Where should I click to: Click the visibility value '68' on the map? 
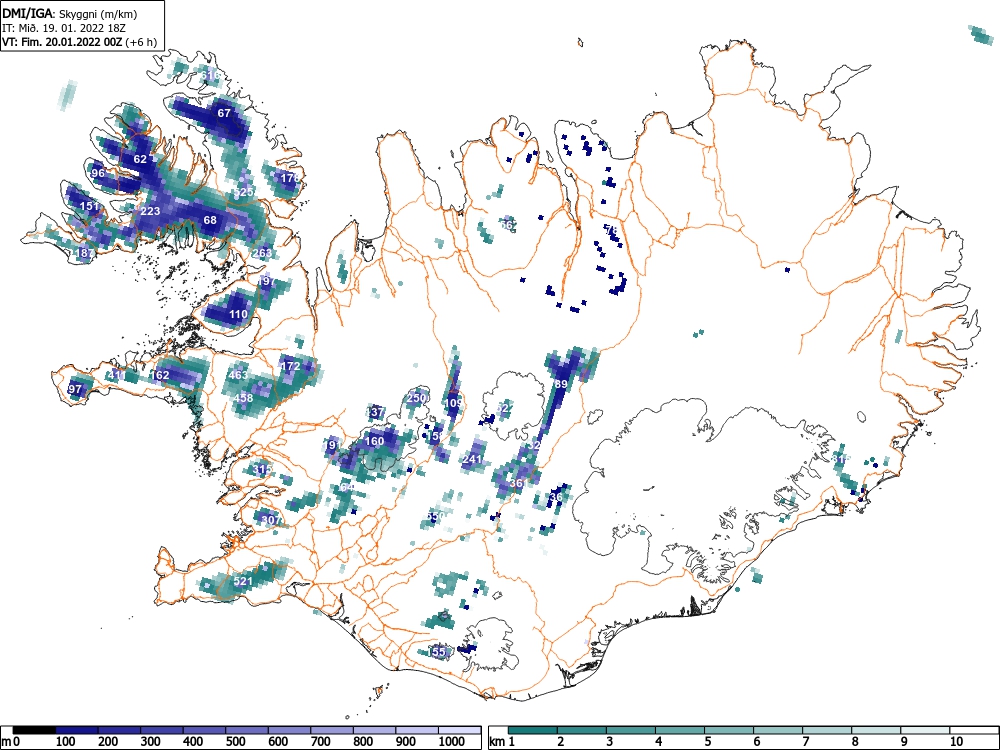click(x=210, y=220)
